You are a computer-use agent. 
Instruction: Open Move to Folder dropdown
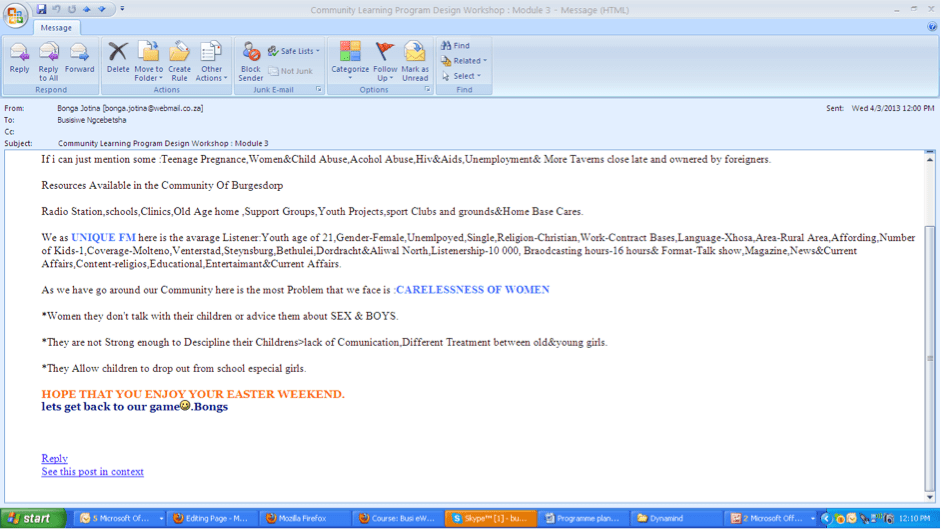click(x=148, y=61)
